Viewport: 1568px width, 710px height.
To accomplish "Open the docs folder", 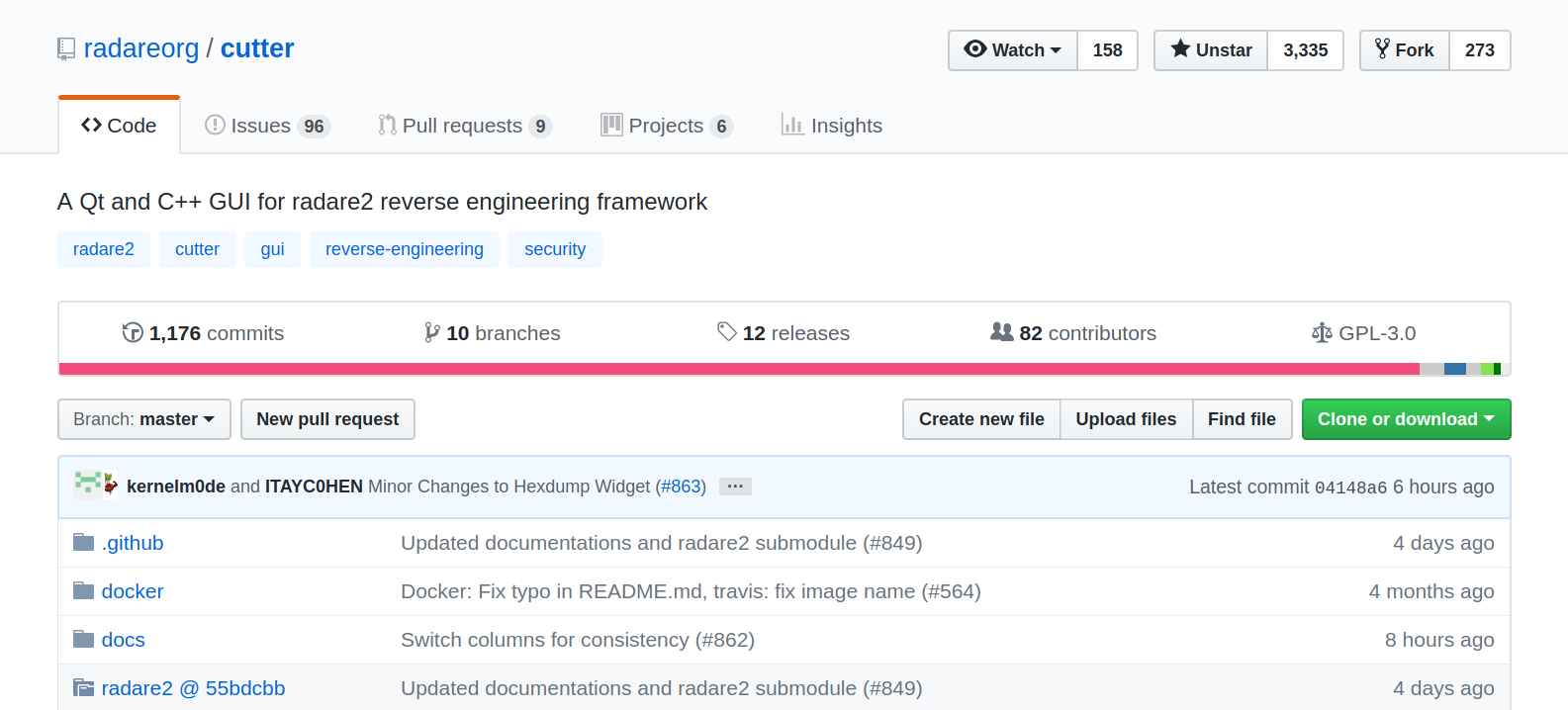I will coord(124,640).
